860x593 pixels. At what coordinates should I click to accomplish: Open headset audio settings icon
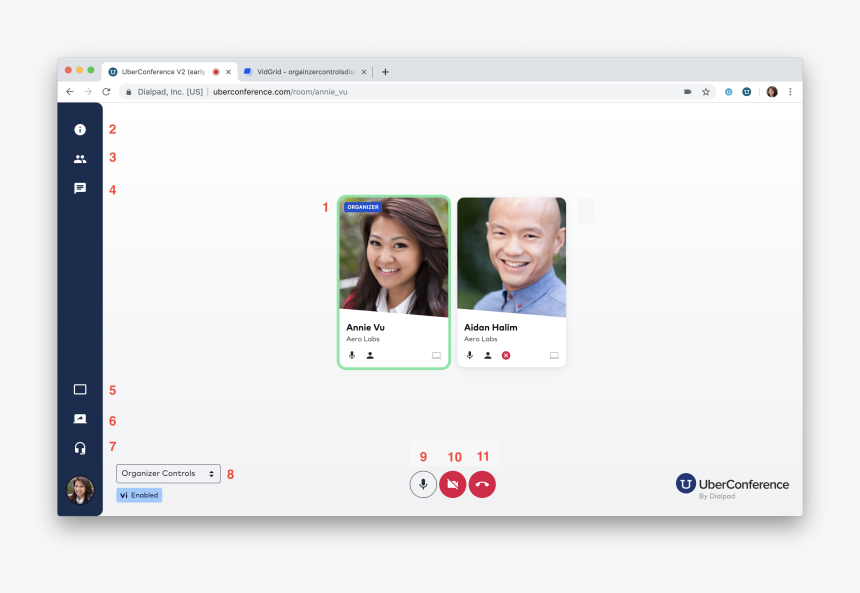click(80, 449)
